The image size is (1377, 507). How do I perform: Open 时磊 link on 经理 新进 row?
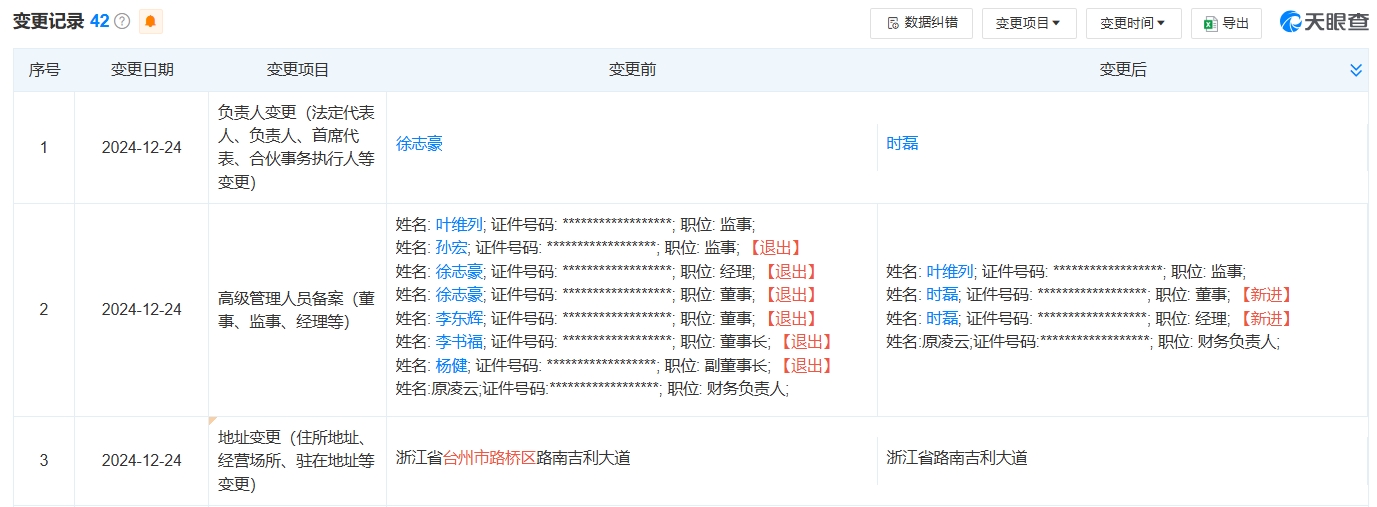point(942,318)
